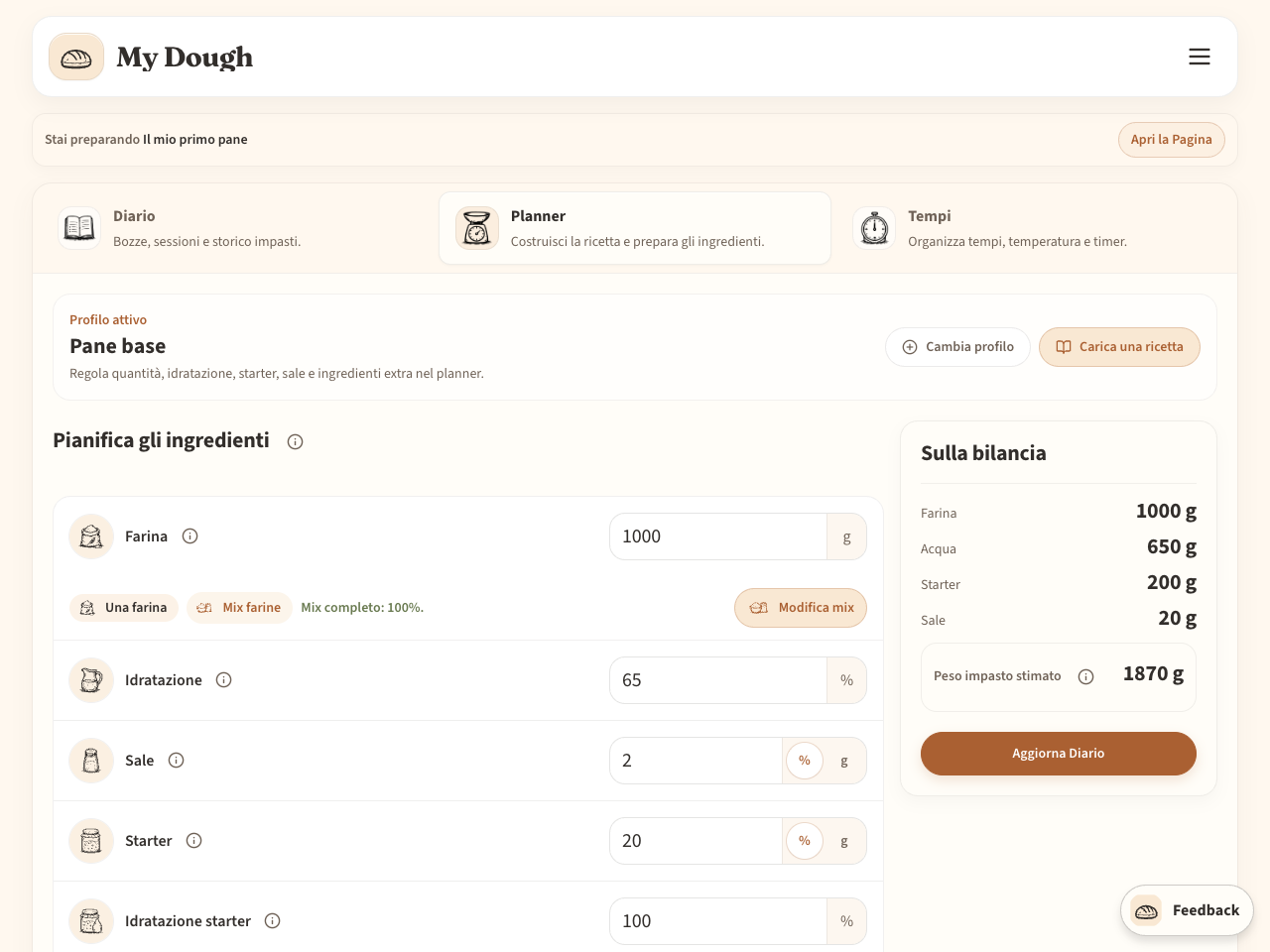
Task: Open the hamburger menu
Action: coord(1200,57)
